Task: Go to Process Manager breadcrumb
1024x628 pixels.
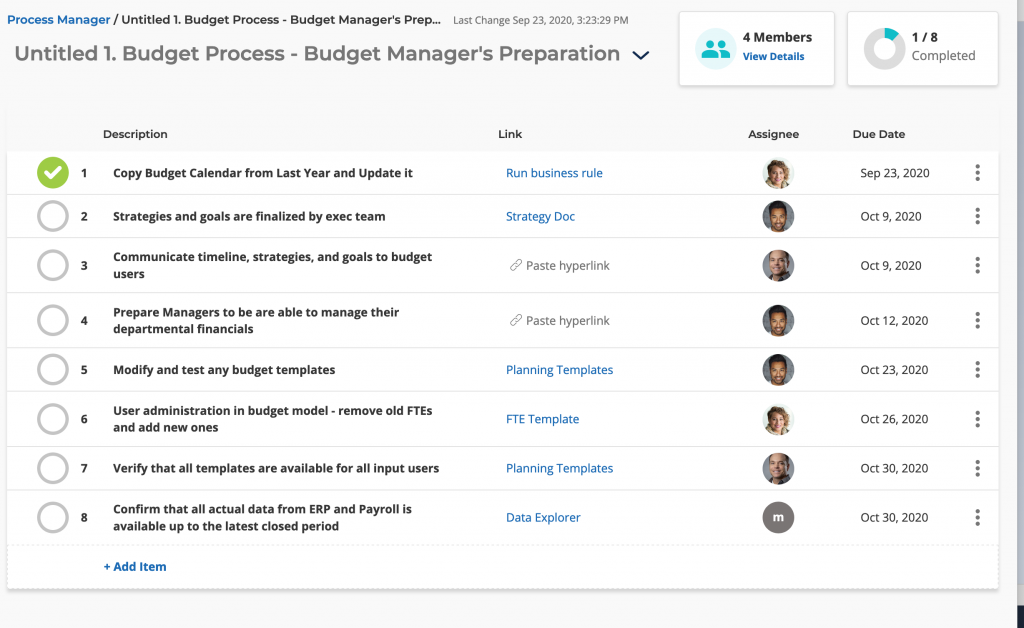Action: click(x=58, y=20)
